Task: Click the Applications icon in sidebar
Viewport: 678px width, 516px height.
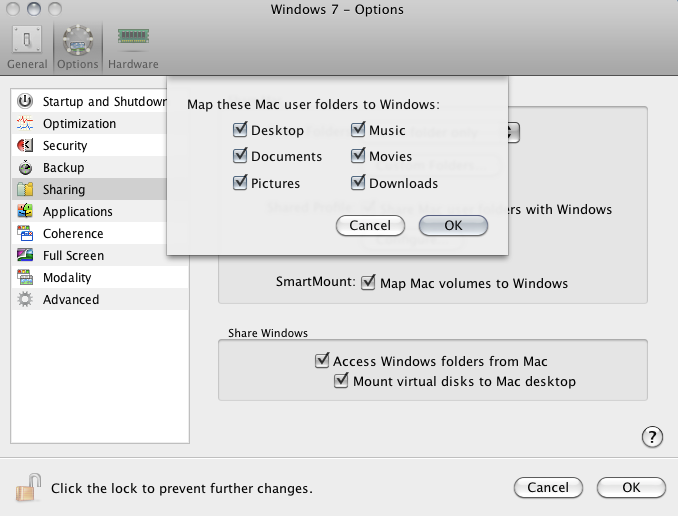Action: [25, 211]
